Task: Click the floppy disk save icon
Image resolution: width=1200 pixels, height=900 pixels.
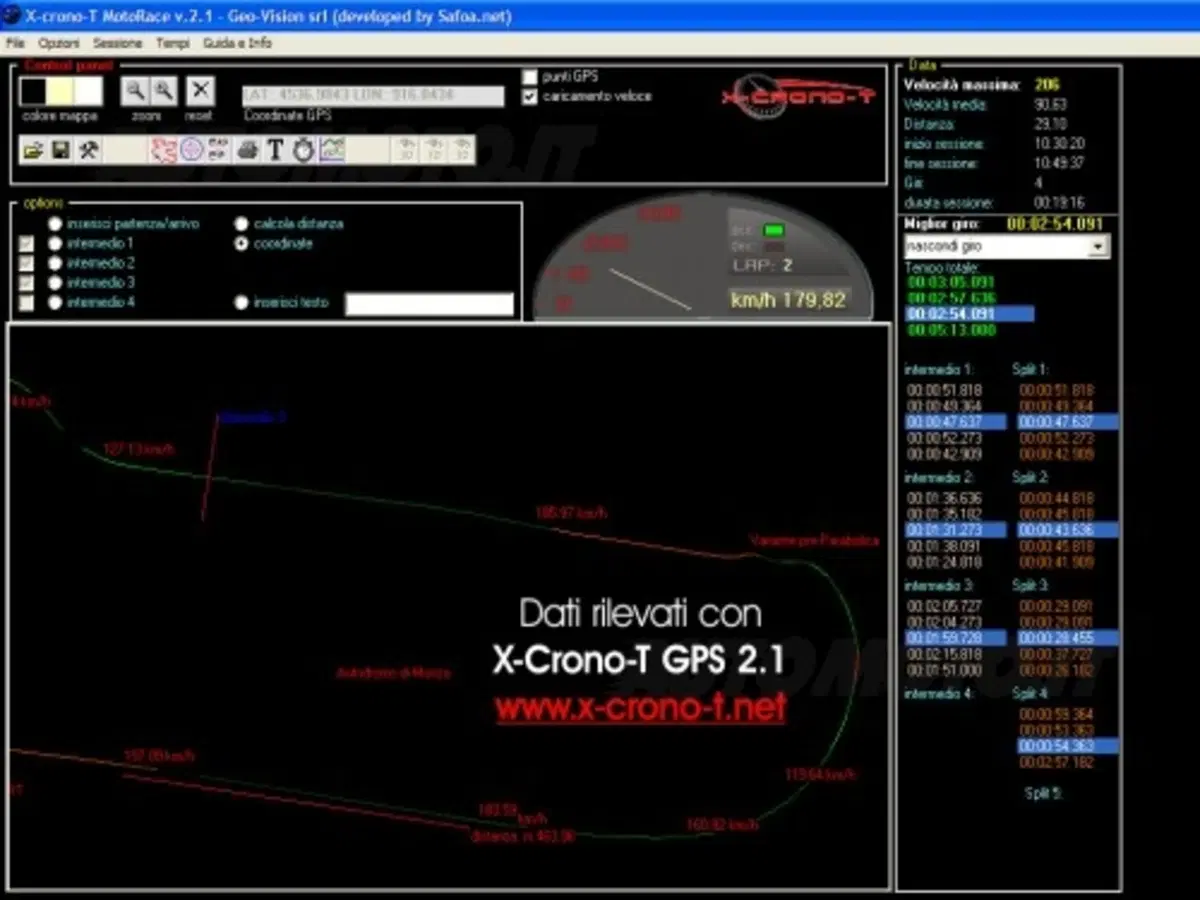Action: click(x=61, y=150)
